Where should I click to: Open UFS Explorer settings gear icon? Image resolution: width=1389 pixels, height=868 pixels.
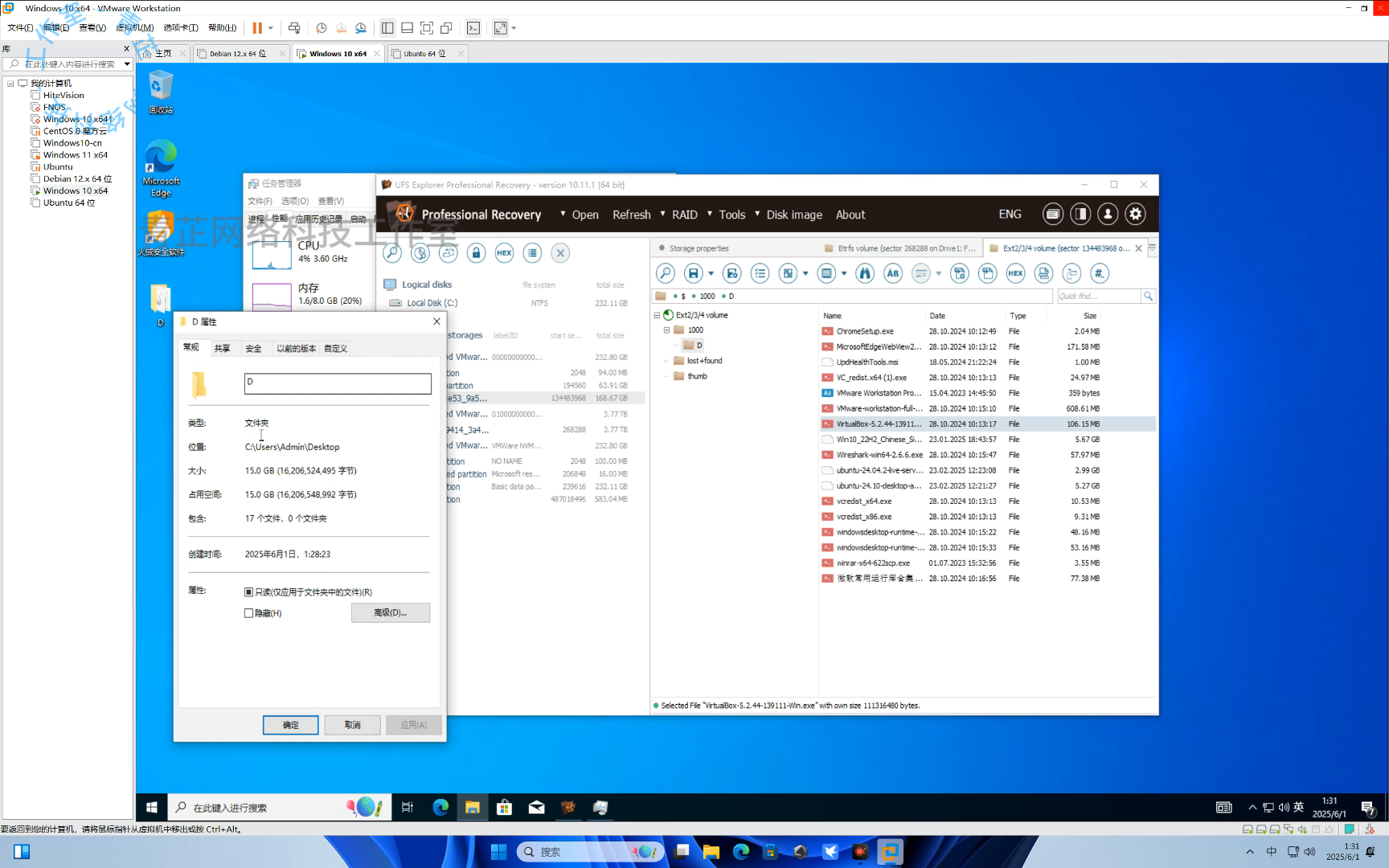pos(1135,214)
